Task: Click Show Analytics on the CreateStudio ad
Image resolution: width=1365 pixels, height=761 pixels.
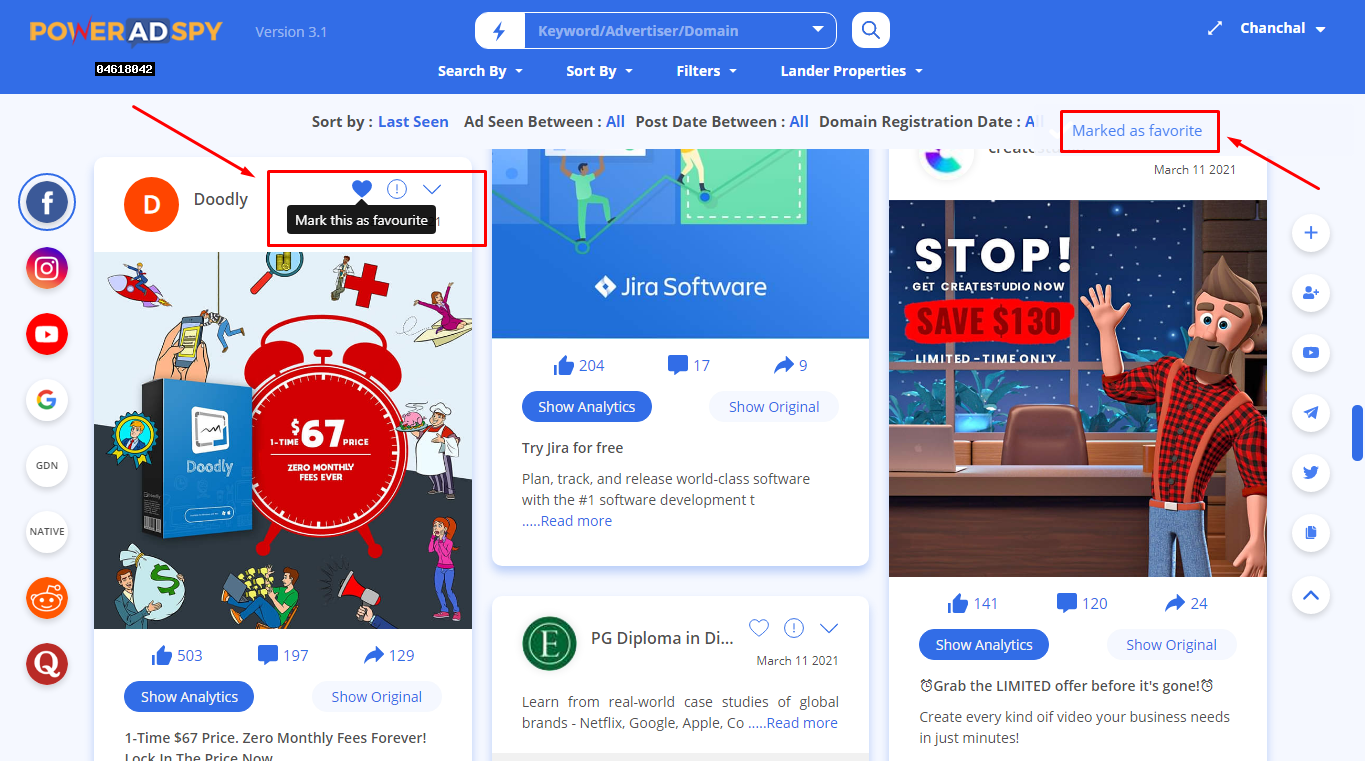Action: point(984,645)
